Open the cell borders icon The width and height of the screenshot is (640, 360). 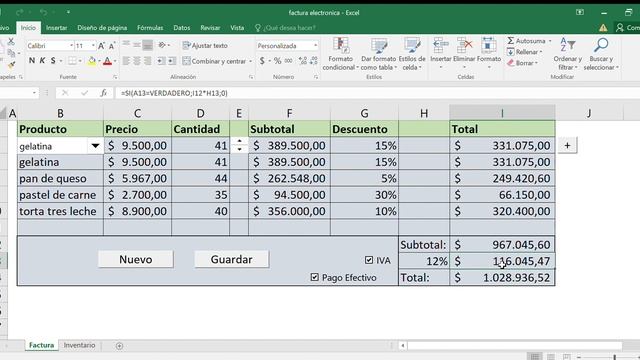tap(72, 61)
